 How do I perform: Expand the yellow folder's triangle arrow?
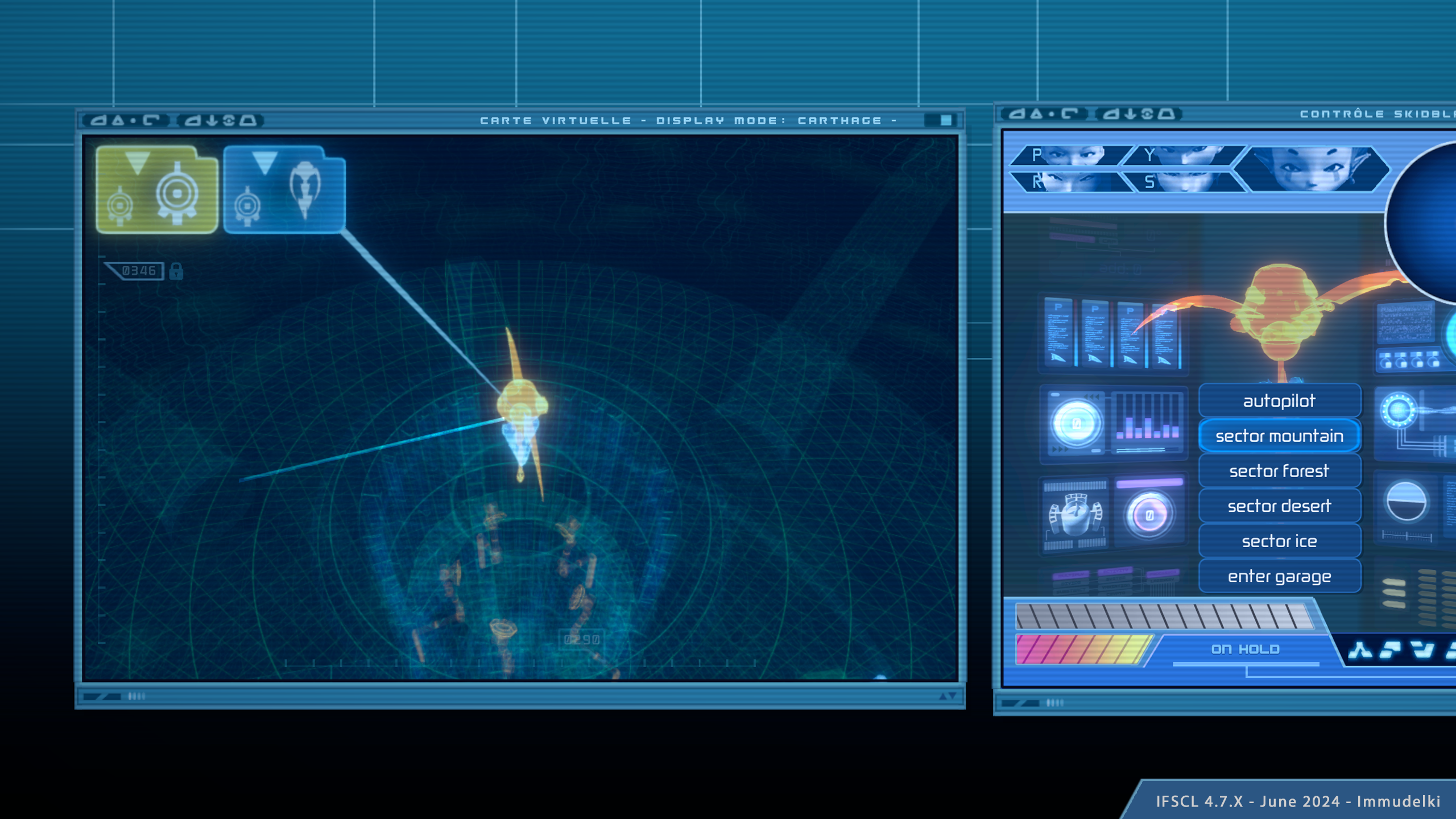click(137, 162)
